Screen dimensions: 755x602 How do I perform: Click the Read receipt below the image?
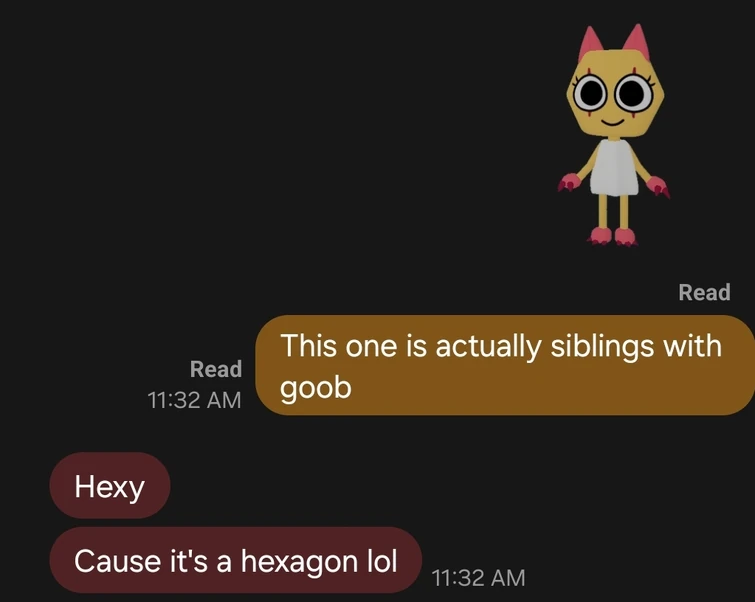(704, 292)
